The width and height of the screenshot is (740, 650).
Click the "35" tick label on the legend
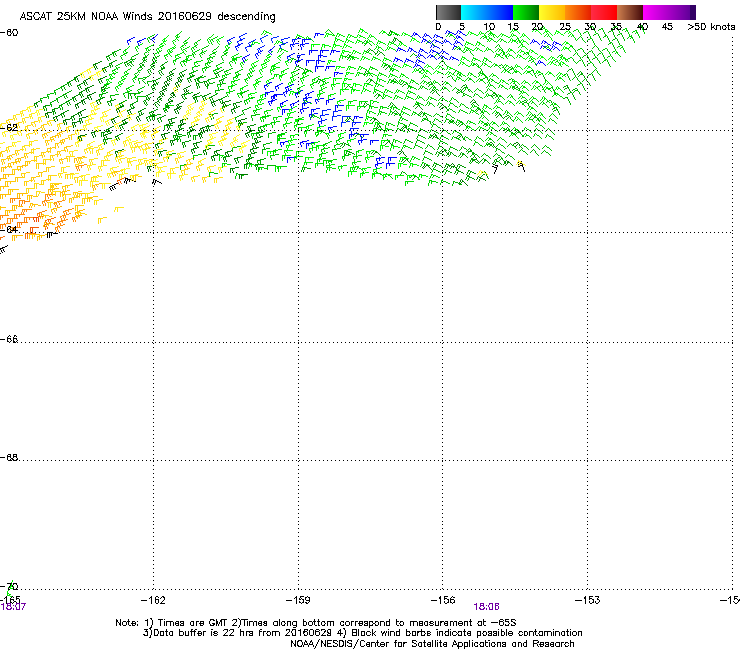coord(616,27)
